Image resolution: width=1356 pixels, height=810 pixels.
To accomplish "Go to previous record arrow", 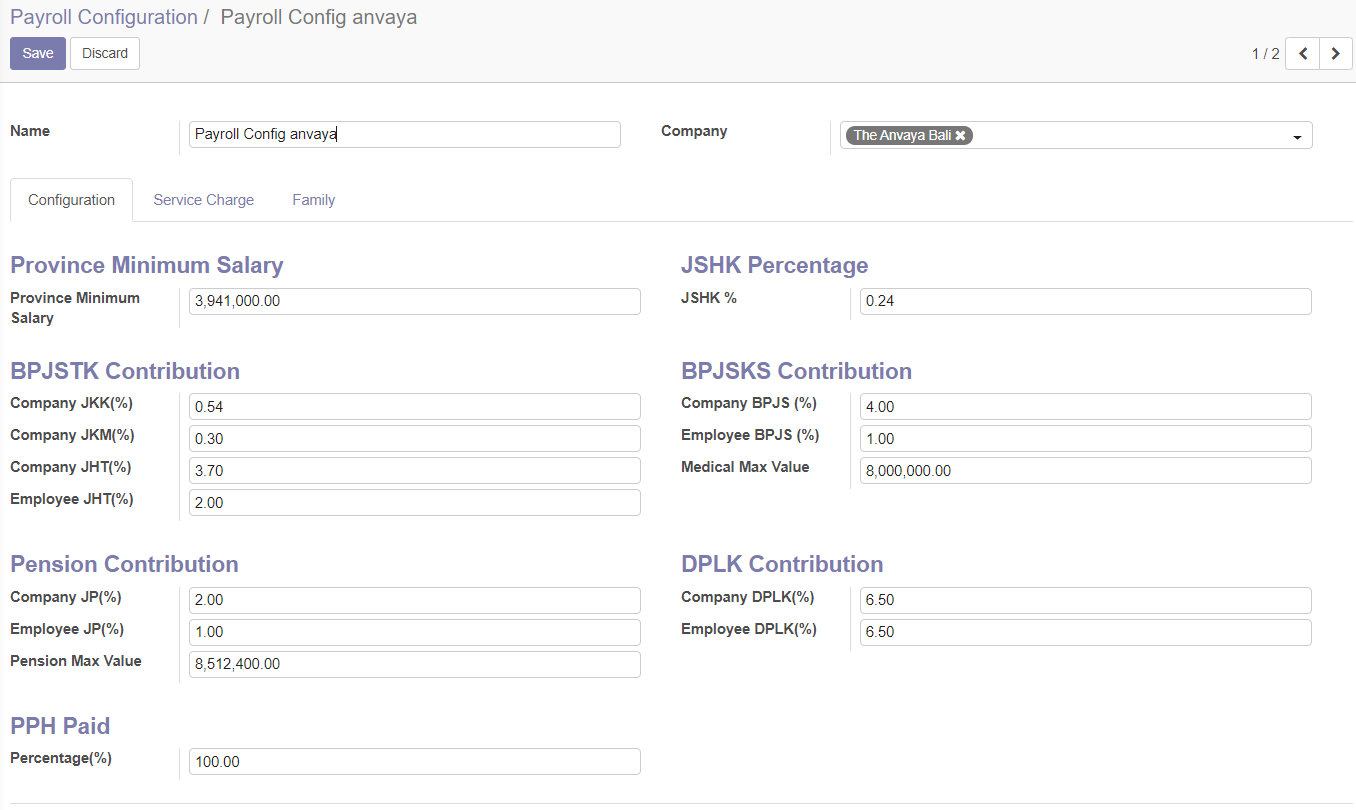I will 1302,54.
